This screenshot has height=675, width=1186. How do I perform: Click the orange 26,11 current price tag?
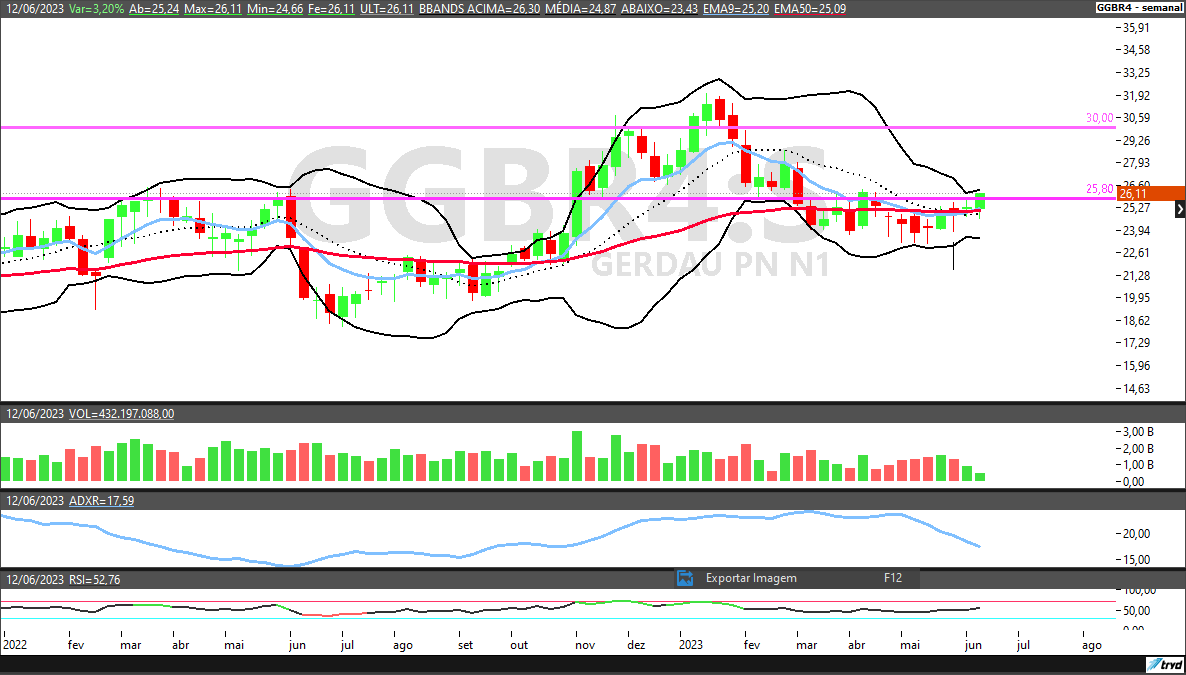[1149, 194]
